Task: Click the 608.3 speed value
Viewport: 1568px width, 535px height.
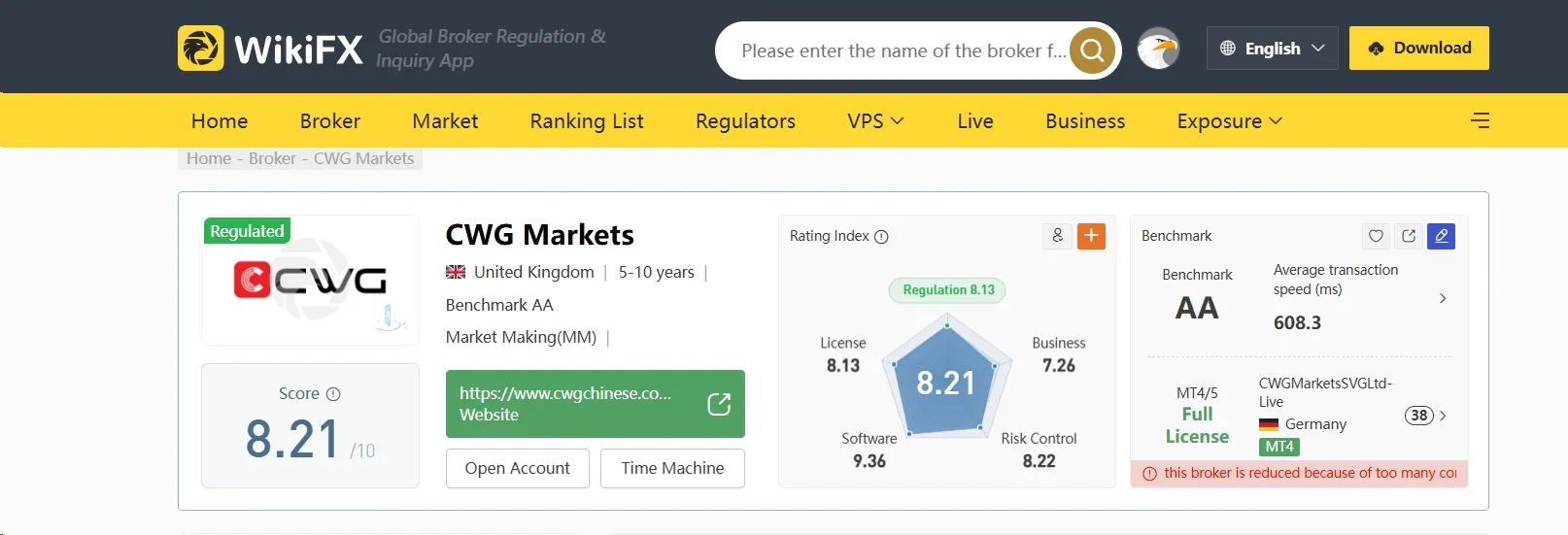Action: [1297, 322]
